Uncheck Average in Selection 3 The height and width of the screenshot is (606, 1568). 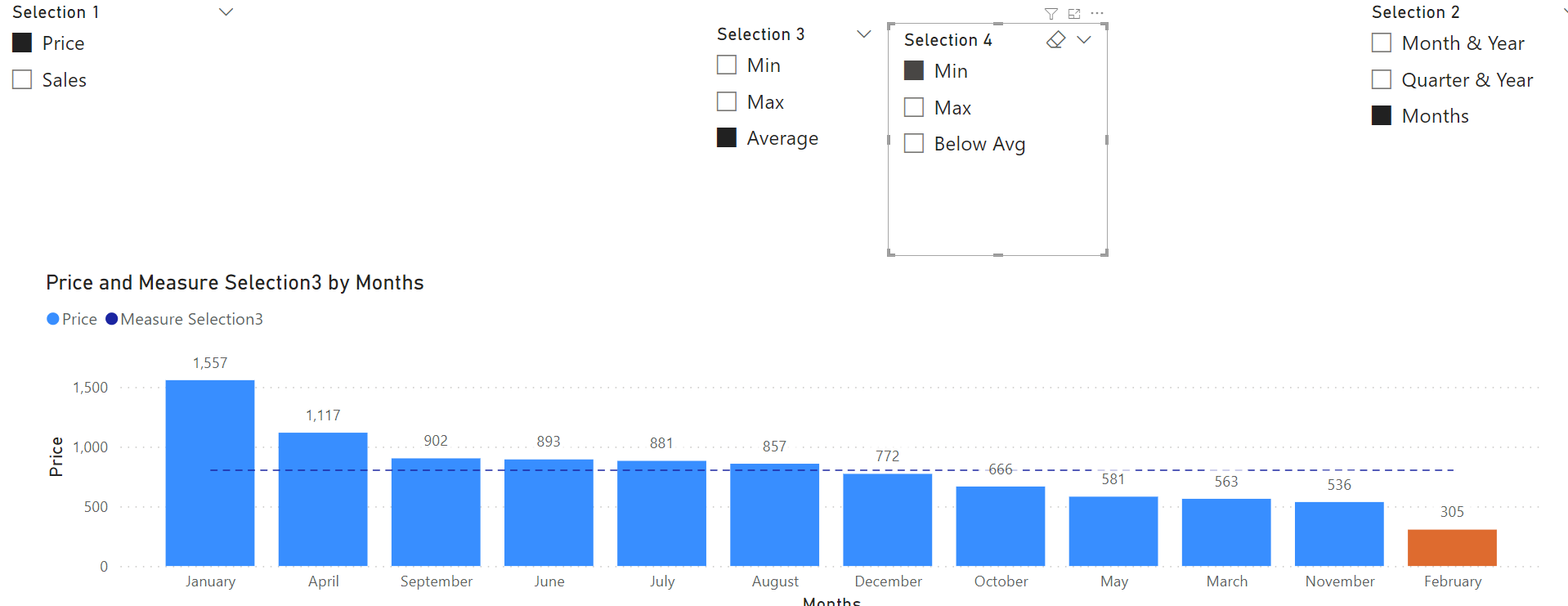(x=727, y=137)
